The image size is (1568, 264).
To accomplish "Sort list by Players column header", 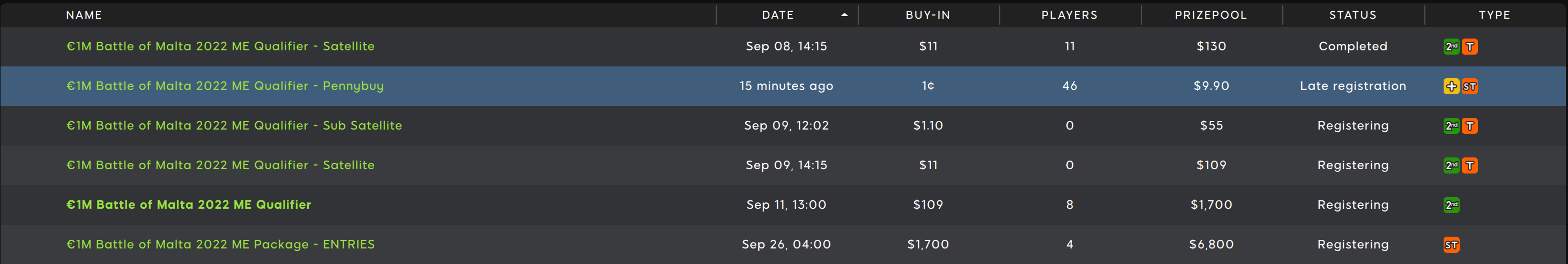I will coord(1069,14).
